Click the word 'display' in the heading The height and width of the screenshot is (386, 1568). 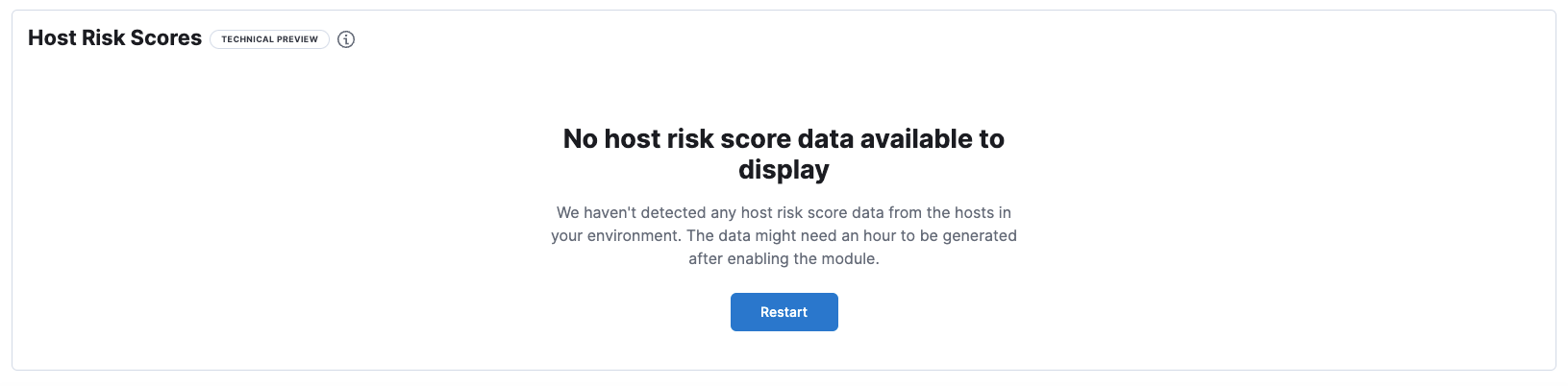784,170
